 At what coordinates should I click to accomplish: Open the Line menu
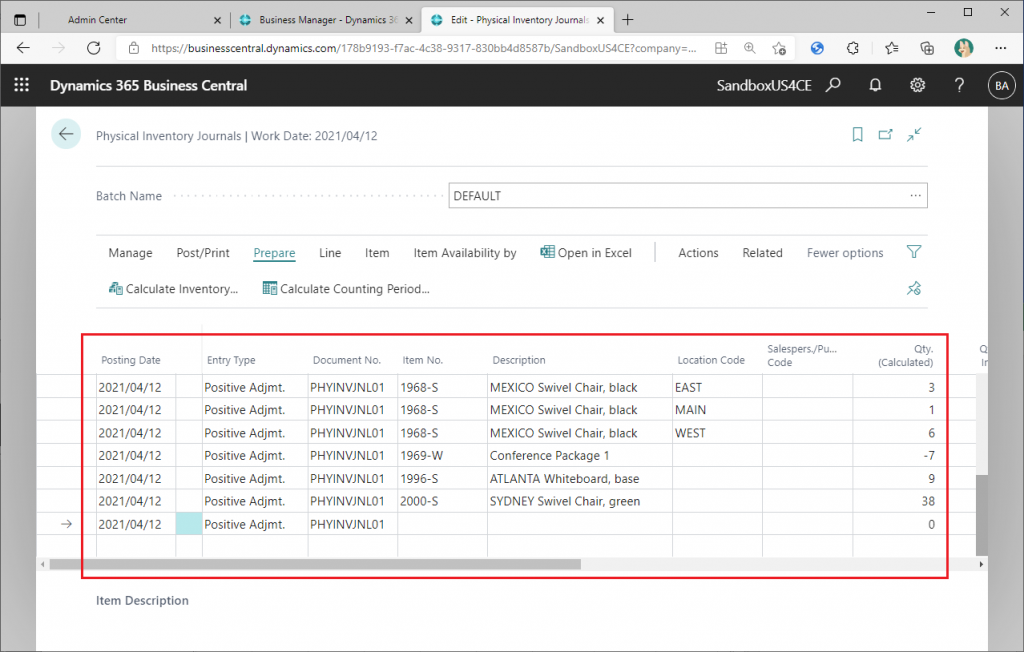click(330, 253)
